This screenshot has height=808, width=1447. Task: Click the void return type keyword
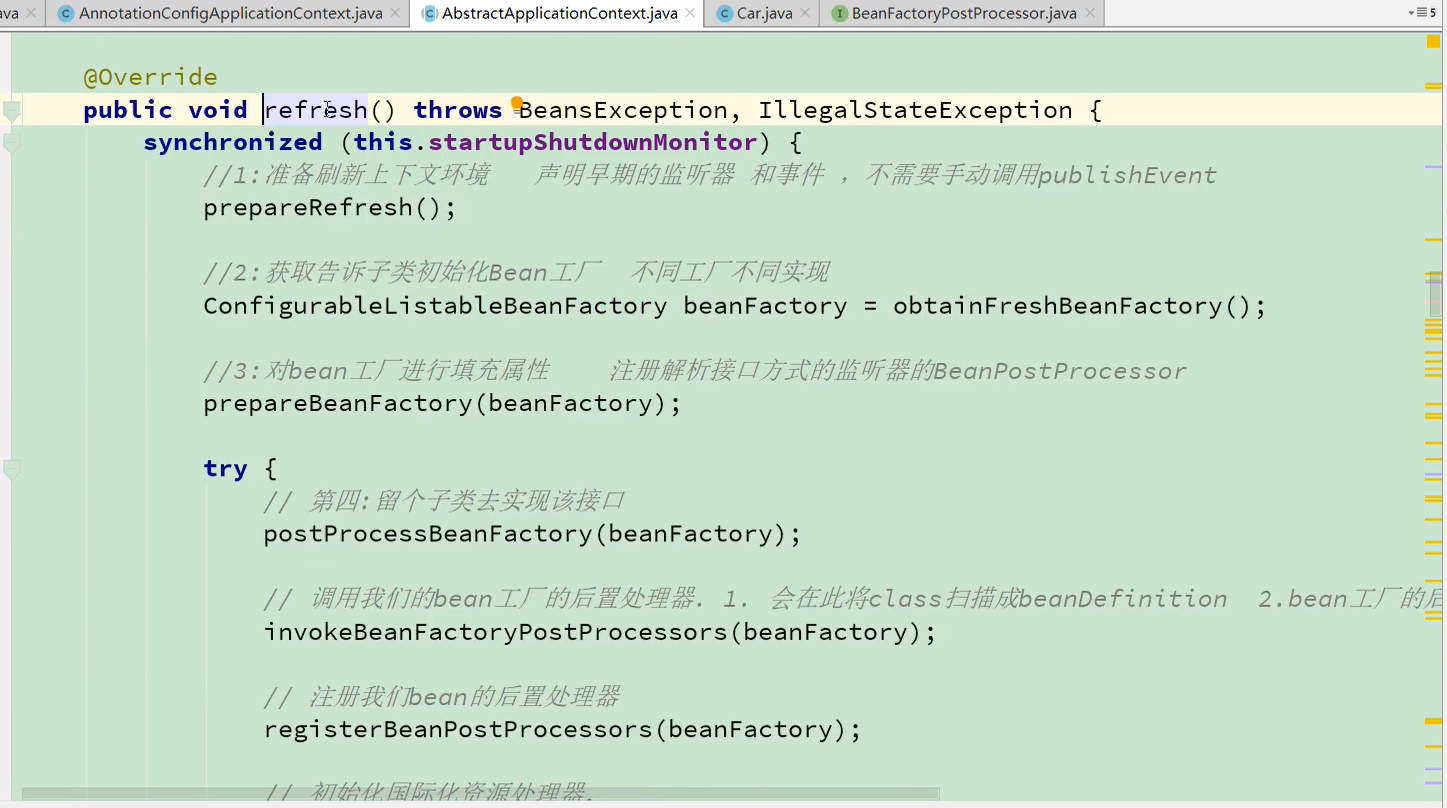pyautogui.click(x=218, y=110)
